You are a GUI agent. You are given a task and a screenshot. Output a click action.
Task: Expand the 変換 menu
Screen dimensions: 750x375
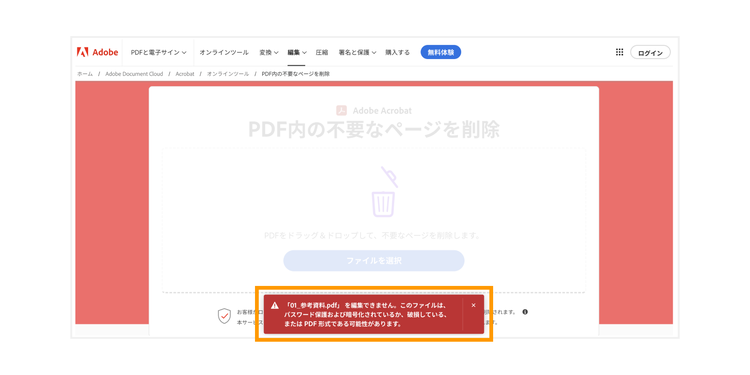tap(269, 53)
